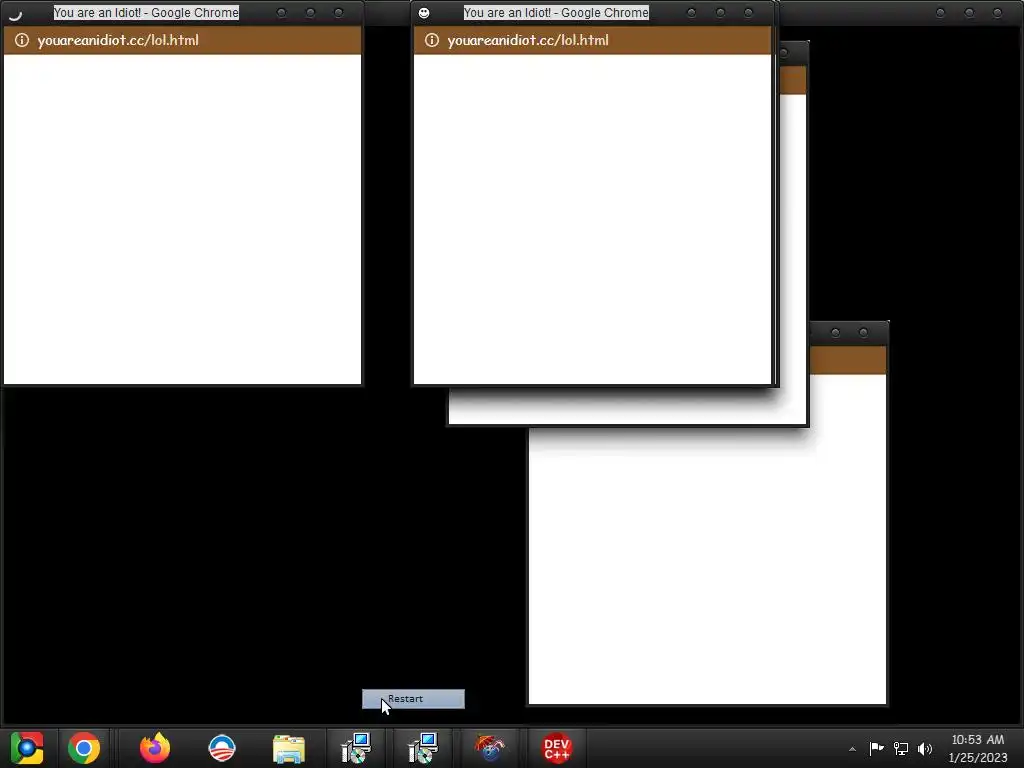Minimize the left You are an Idiot window
Viewport: 1024px width, 768px height.
point(281,12)
